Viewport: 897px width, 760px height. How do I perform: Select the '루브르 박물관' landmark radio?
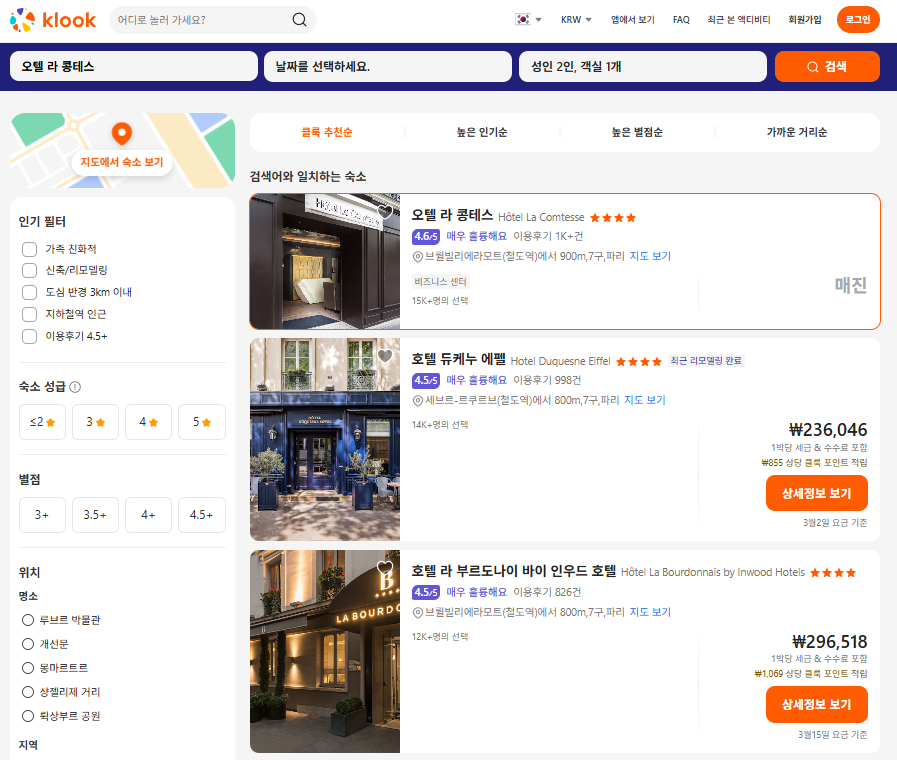click(x=27, y=620)
